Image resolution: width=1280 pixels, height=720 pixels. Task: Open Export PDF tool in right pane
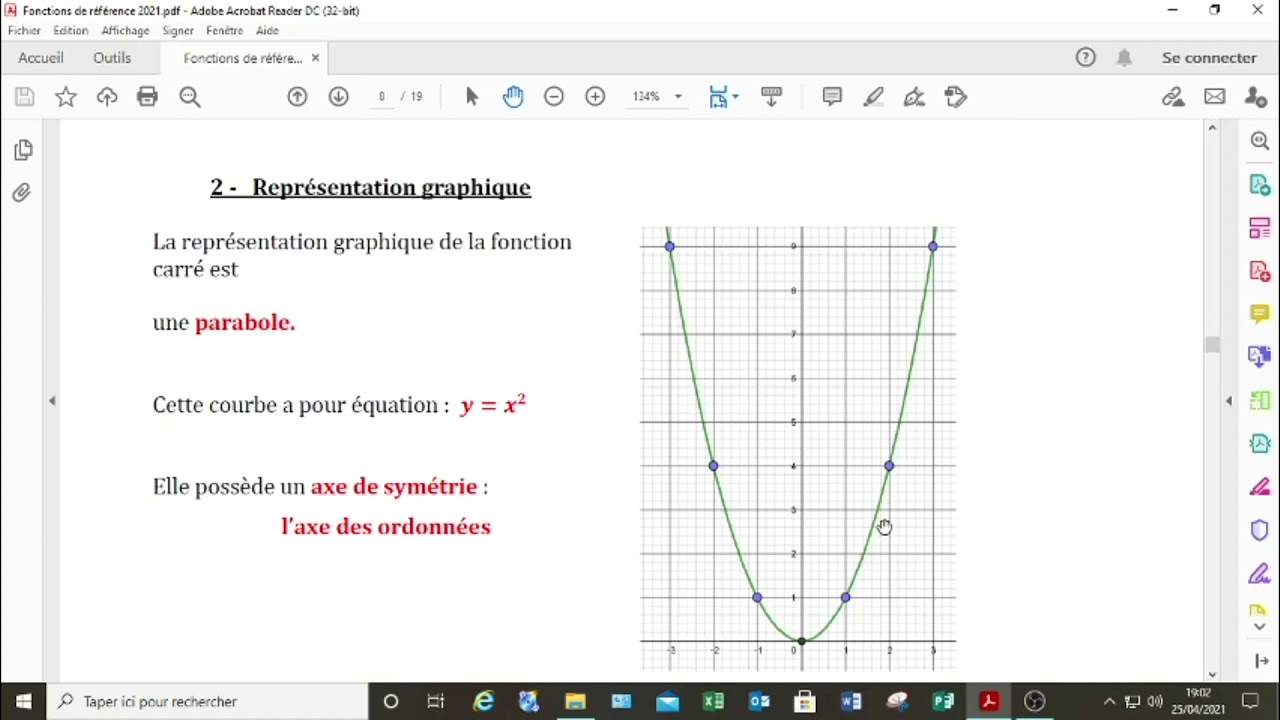coord(1260,185)
